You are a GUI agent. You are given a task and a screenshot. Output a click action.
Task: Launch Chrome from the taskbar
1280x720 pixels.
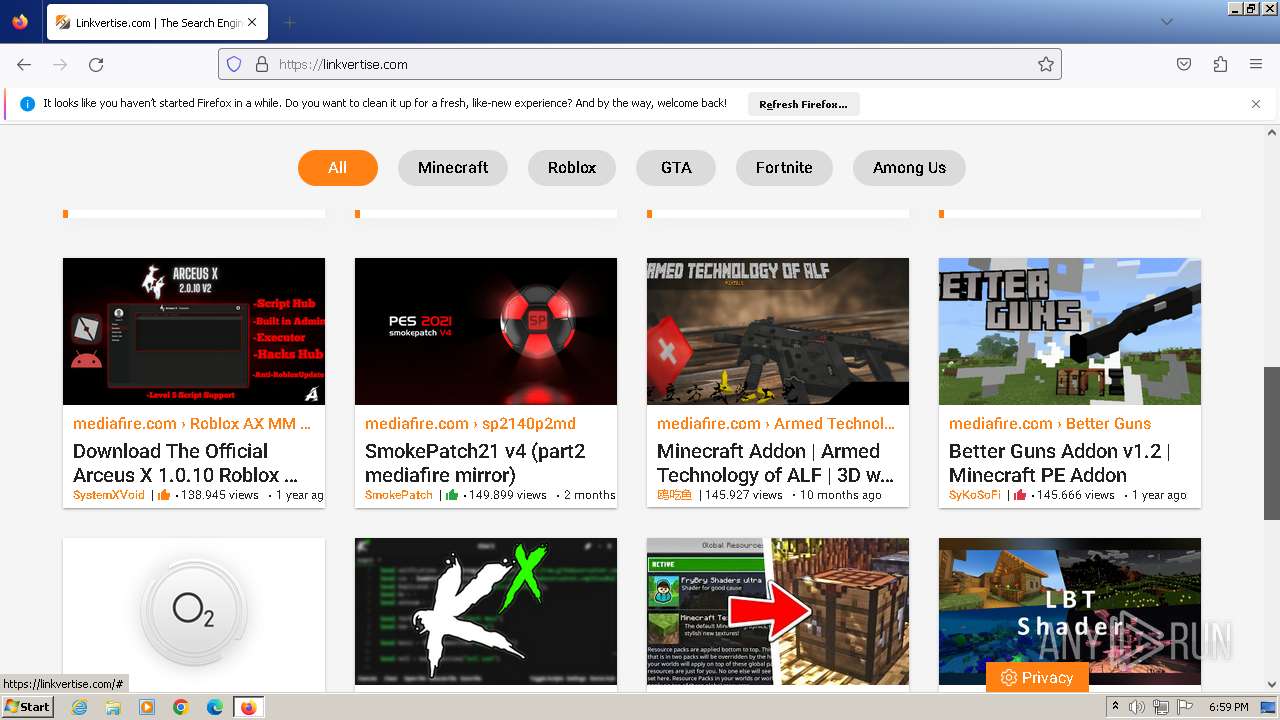pos(181,707)
